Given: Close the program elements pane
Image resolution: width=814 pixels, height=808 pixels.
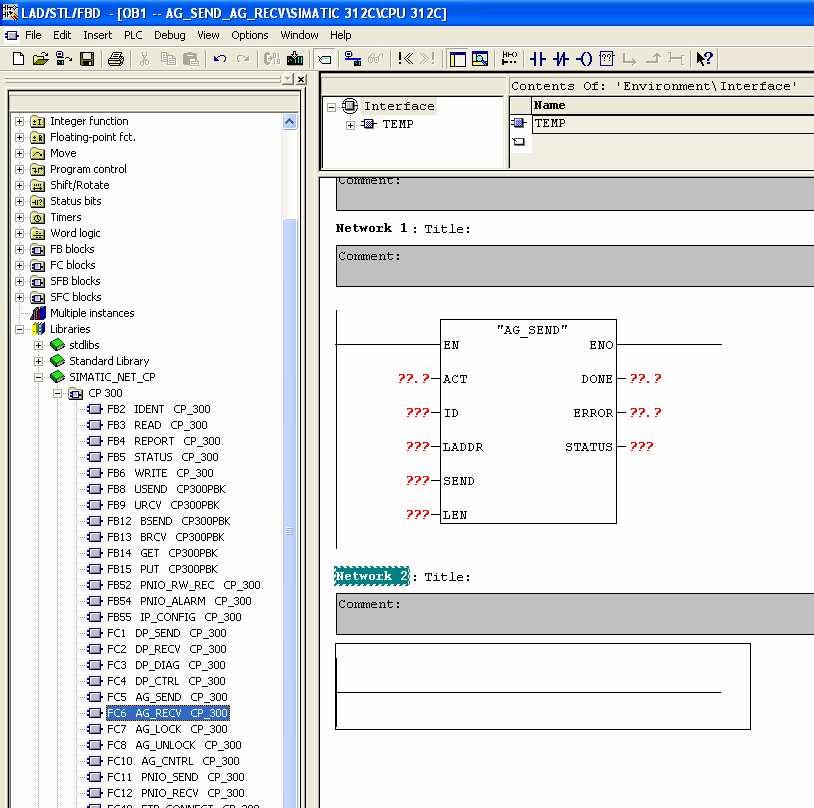Looking at the screenshot, I should pyautogui.click(x=301, y=79).
